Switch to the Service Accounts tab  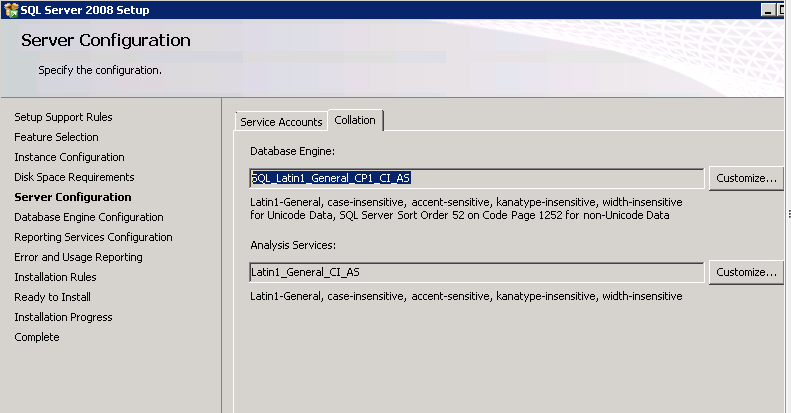pyautogui.click(x=281, y=122)
